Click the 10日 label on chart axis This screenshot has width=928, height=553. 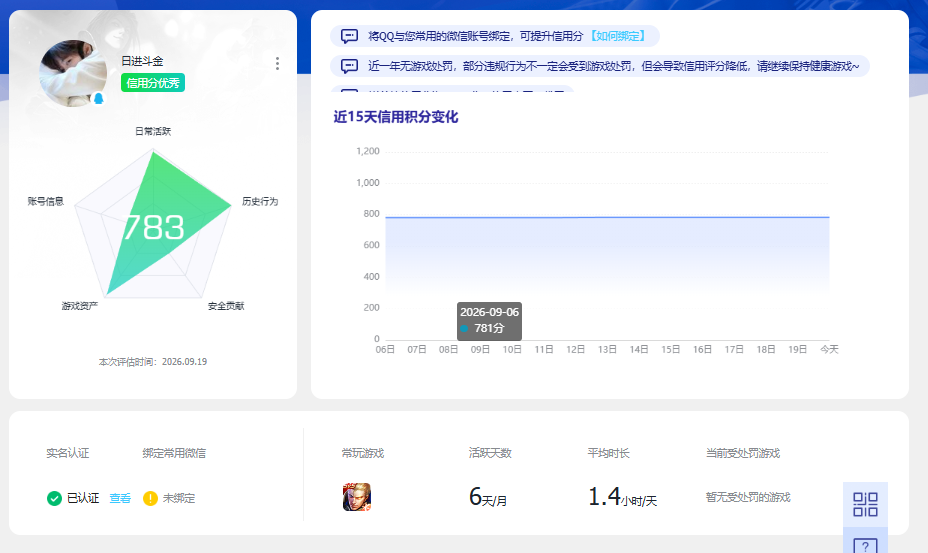pyautogui.click(x=512, y=349)
